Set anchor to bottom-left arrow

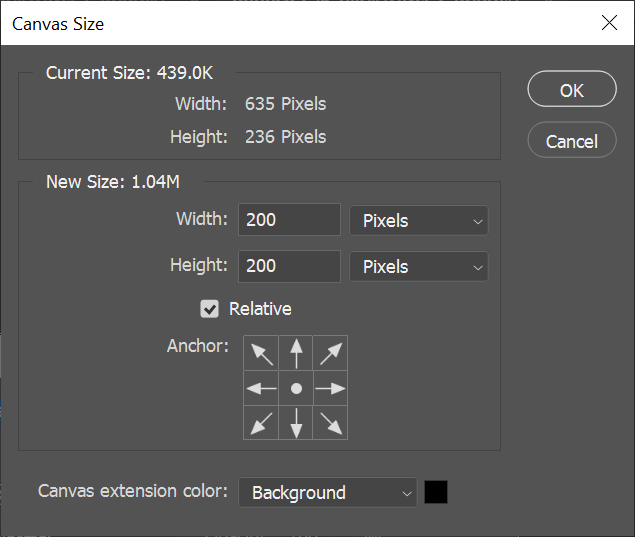pyautogui.click(x=261, y=423)
